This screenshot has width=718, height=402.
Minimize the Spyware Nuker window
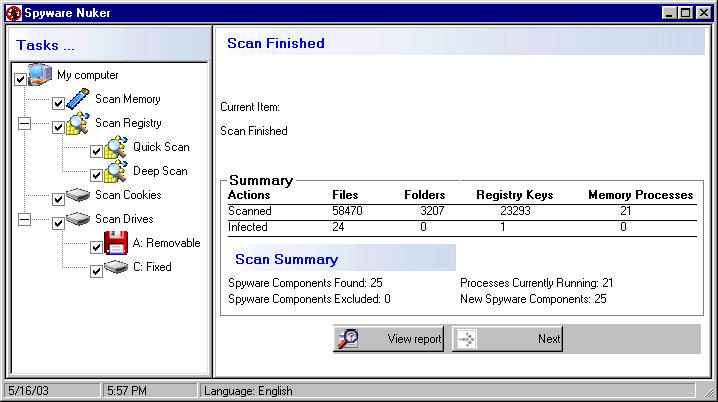pos(669,13)
